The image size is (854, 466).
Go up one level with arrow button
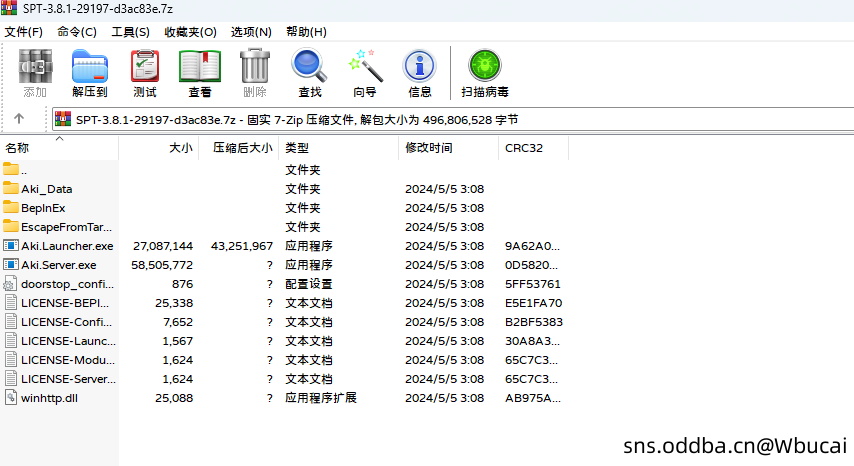(x=19, y=119)
